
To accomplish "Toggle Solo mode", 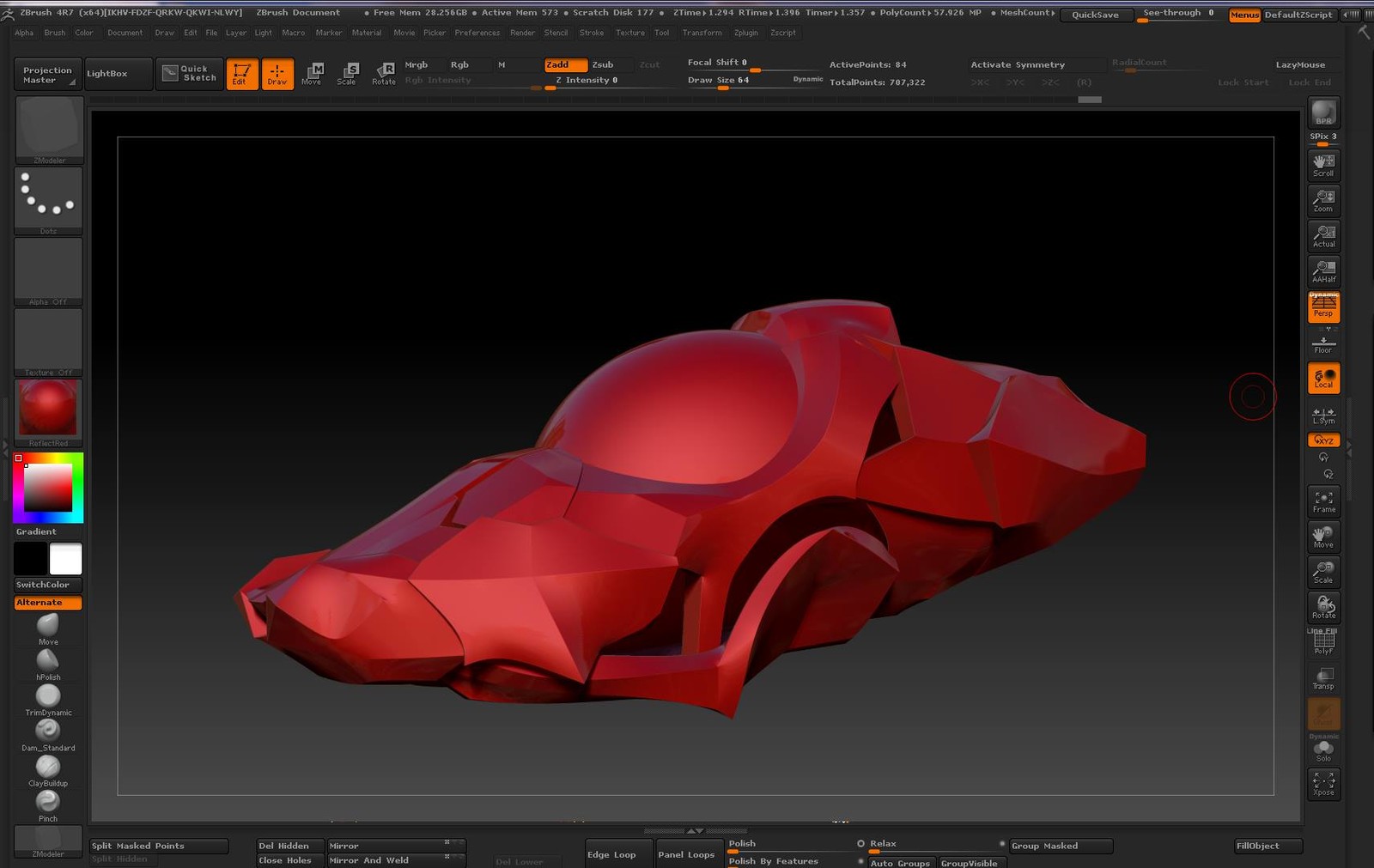I will coord(1323,750).
